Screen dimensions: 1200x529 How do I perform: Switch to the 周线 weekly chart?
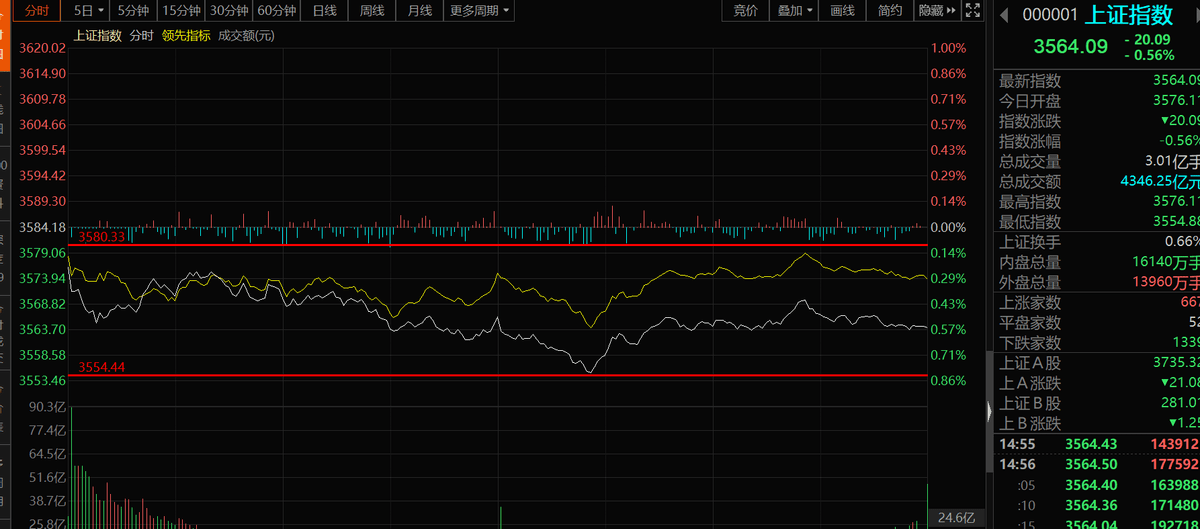(373, 11)
